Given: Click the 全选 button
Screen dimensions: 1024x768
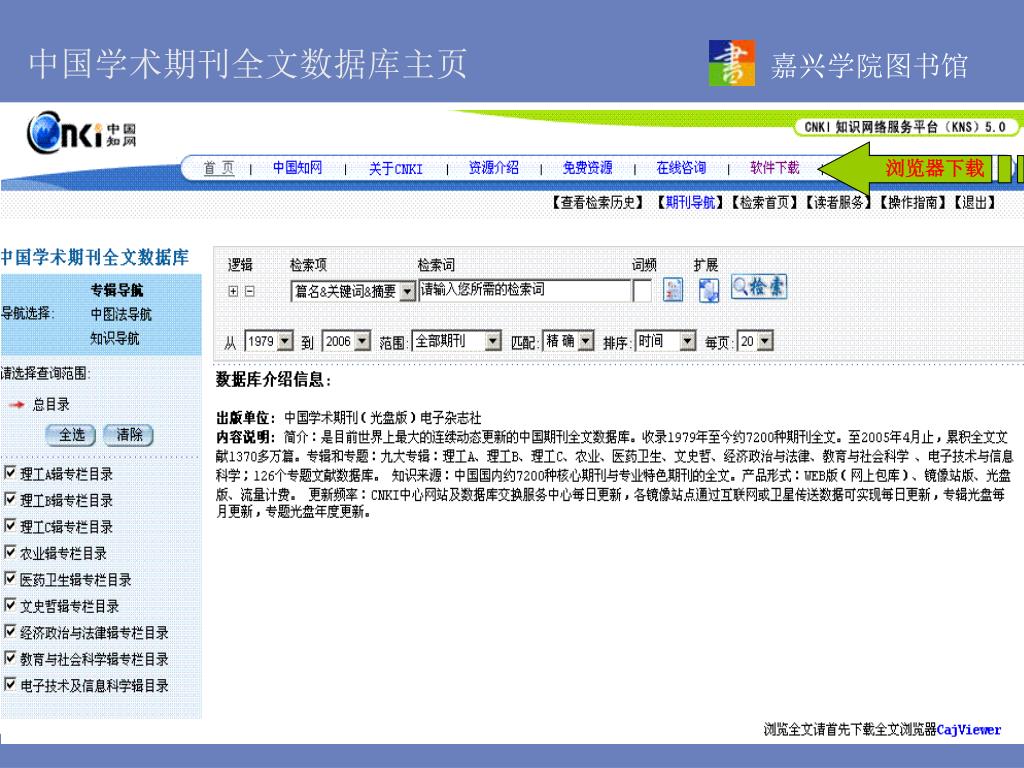Looking at the screenshot, I should tap(71, 435).
